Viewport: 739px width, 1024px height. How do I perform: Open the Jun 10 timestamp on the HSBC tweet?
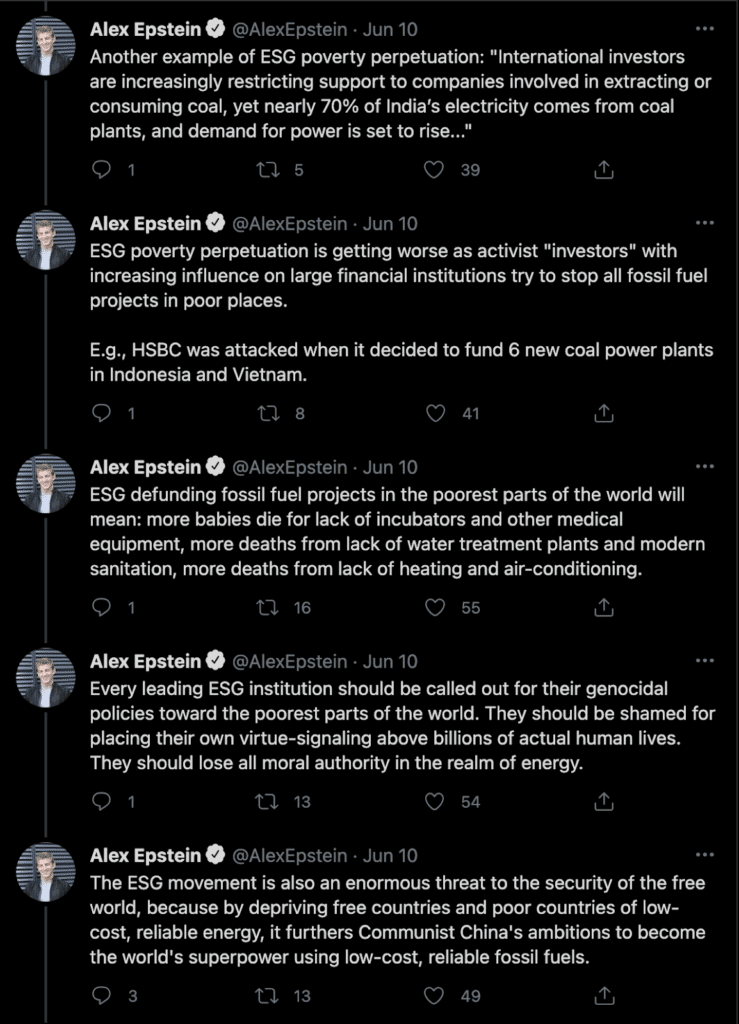pos(390,223)
